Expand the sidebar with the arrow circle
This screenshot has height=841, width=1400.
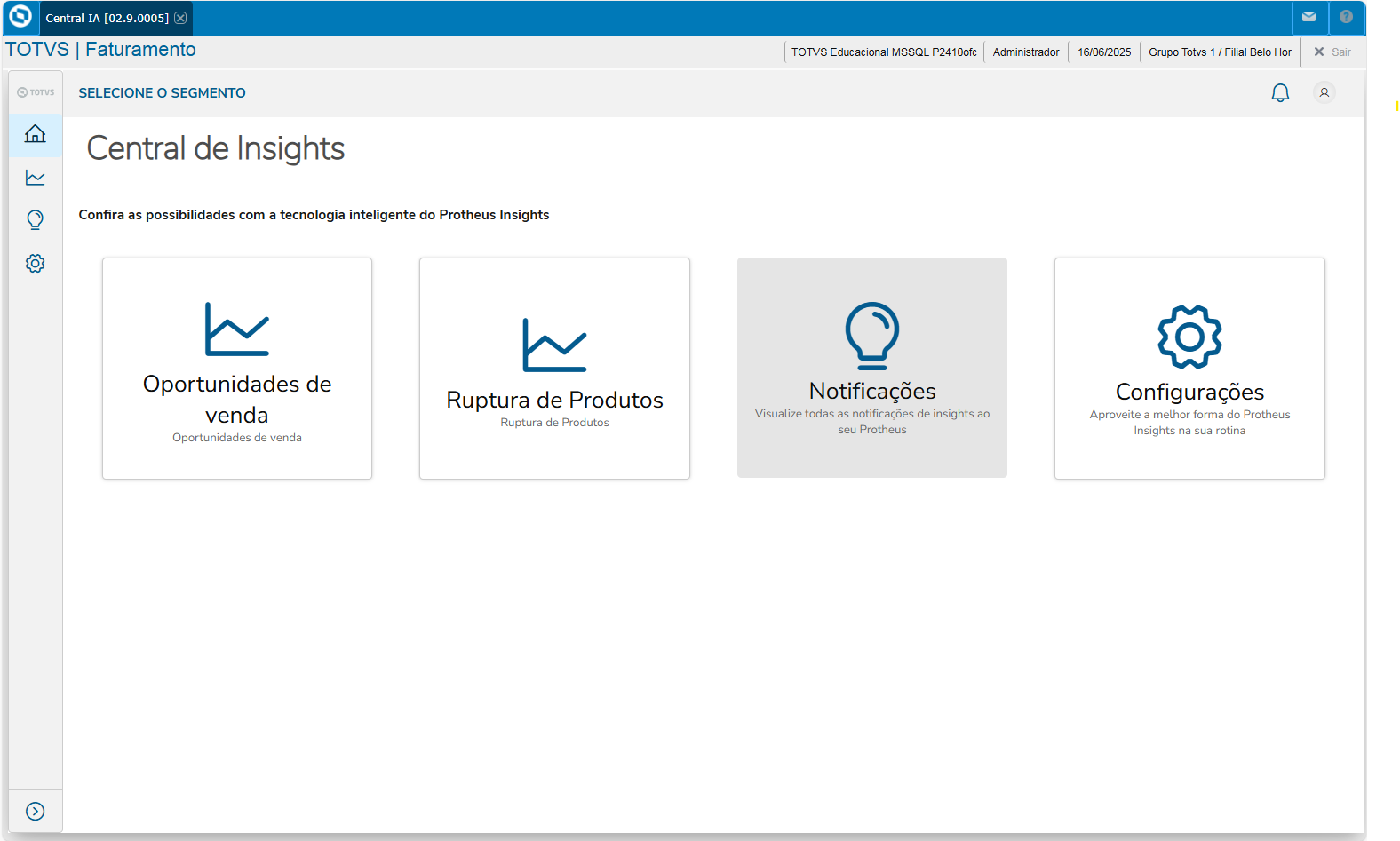click(36, 811)
